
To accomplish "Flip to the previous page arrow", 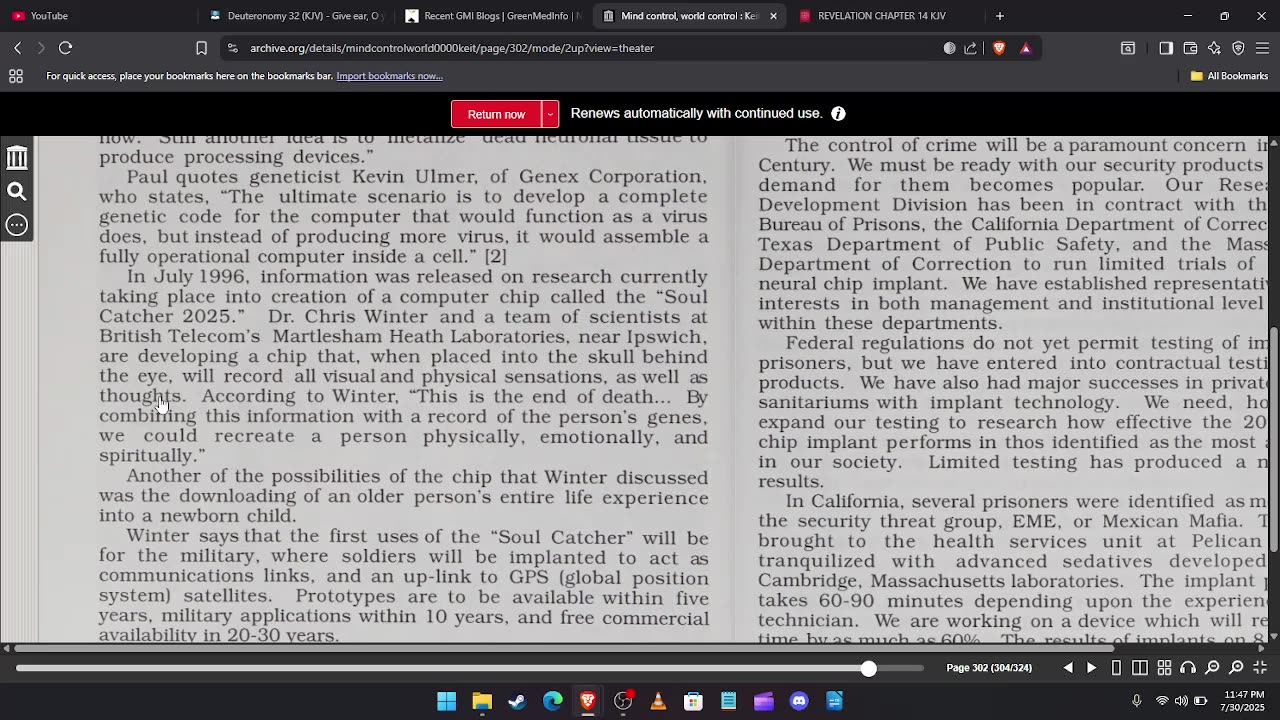I will click(x=1068, y=668).
